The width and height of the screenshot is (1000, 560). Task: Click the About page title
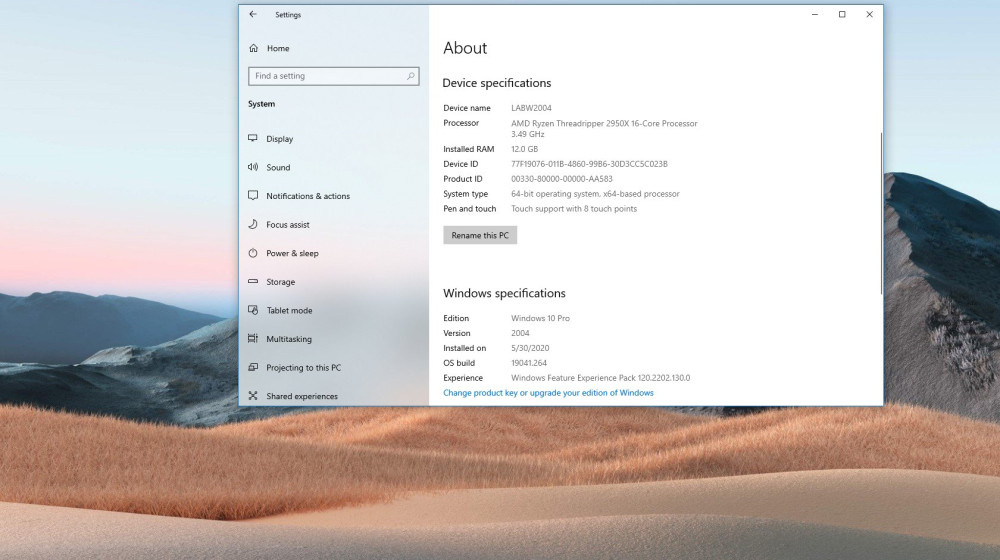[465, 48]
